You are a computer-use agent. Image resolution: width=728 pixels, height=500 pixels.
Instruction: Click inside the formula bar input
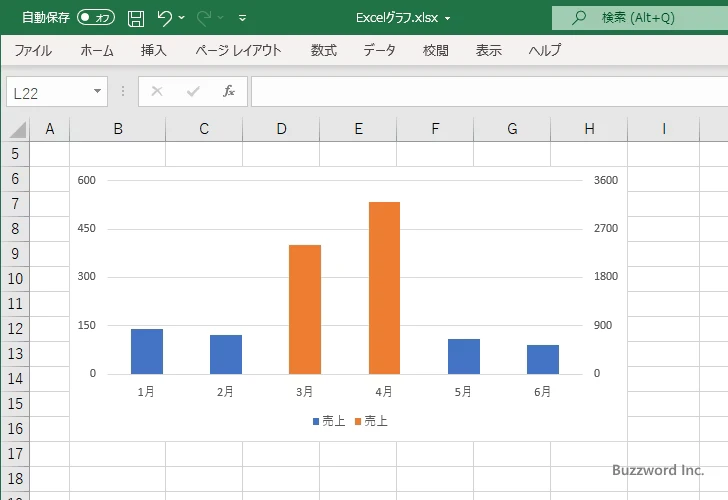(480, 92)
